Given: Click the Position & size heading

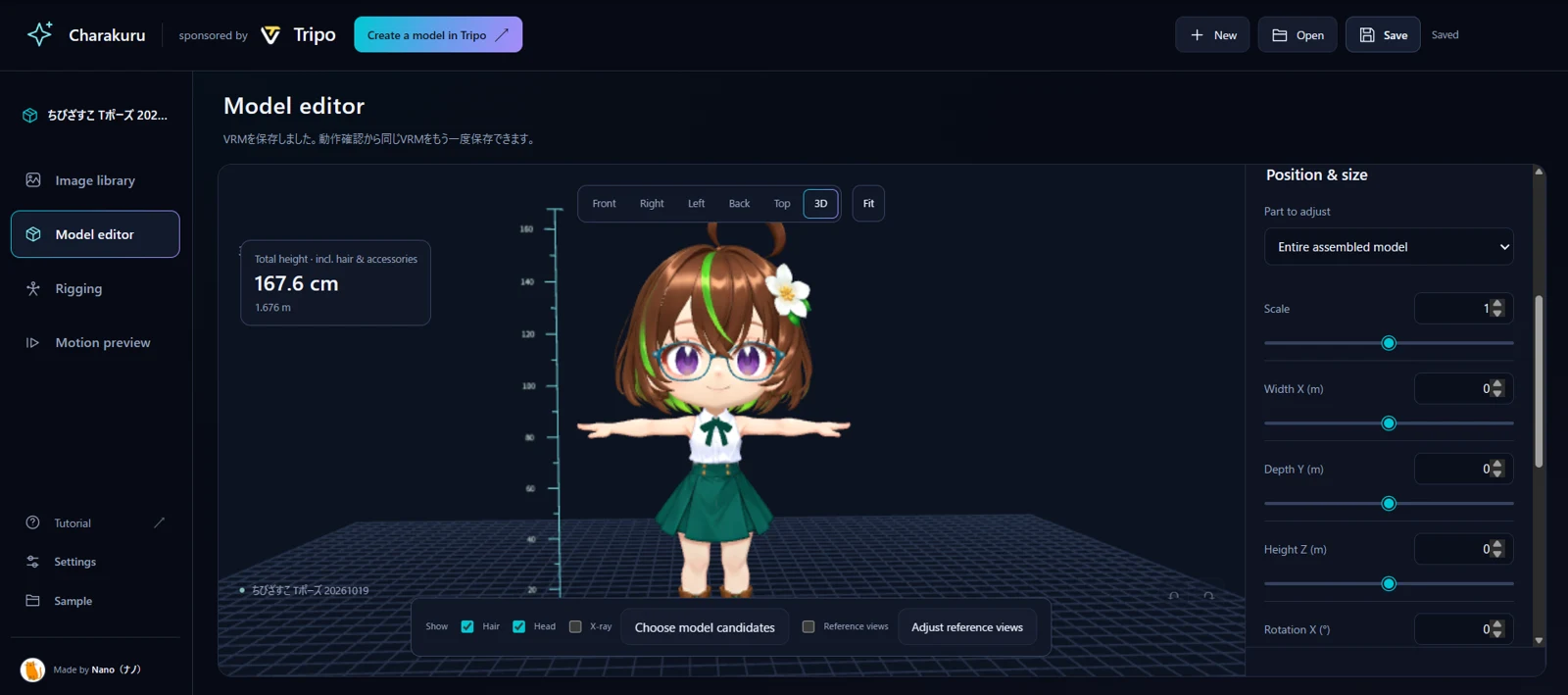Looking at the screenshot, I should [1316, 174].
